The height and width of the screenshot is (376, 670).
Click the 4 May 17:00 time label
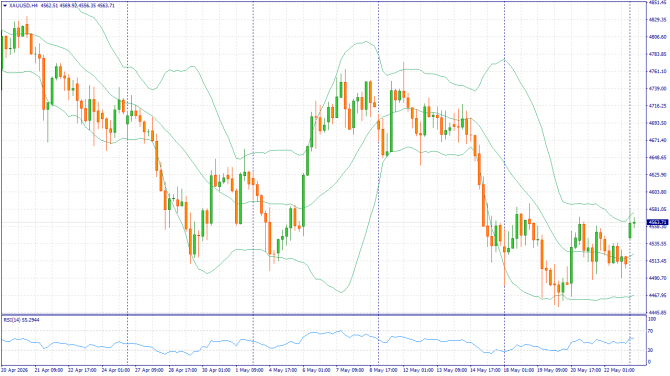coord(283,370)
